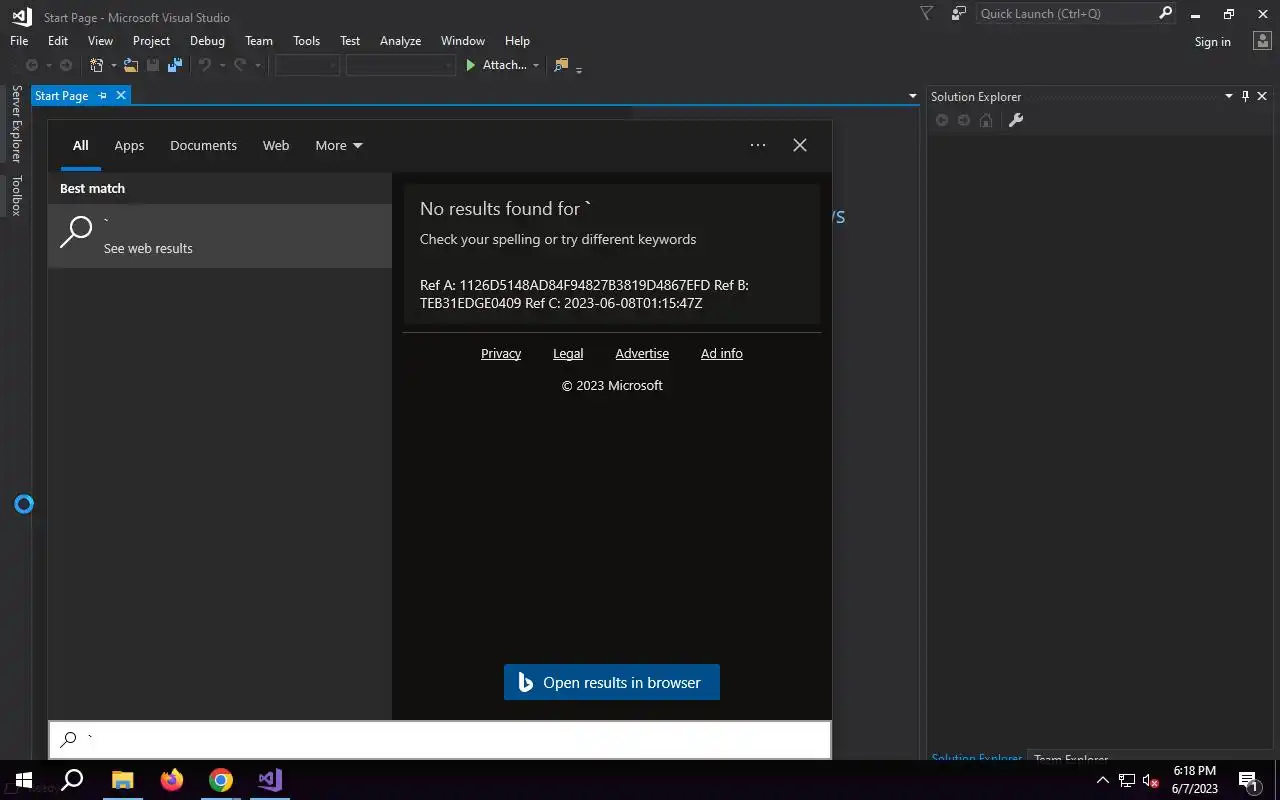Screen dimensions: 1280x800
Task: Click Open results in browser button
Action: click(x=612, y=682)
